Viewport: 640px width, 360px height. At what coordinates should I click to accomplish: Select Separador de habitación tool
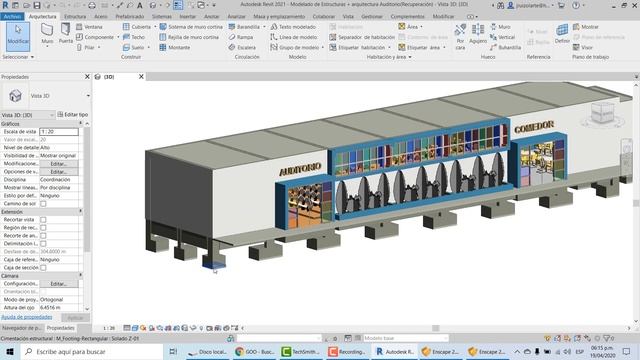point(362,37)
